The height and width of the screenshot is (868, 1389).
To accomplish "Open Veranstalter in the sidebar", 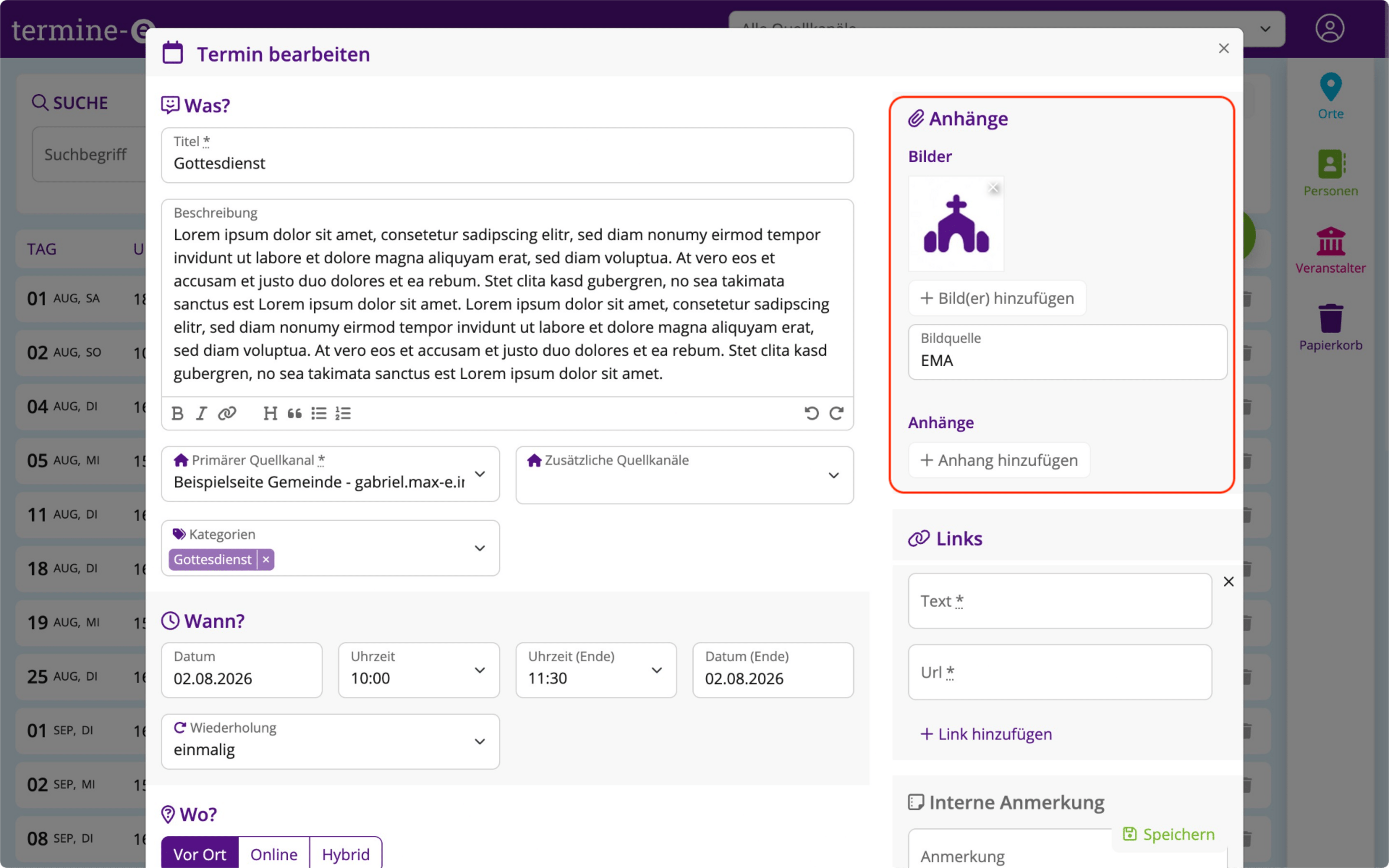I will 1330,250.
